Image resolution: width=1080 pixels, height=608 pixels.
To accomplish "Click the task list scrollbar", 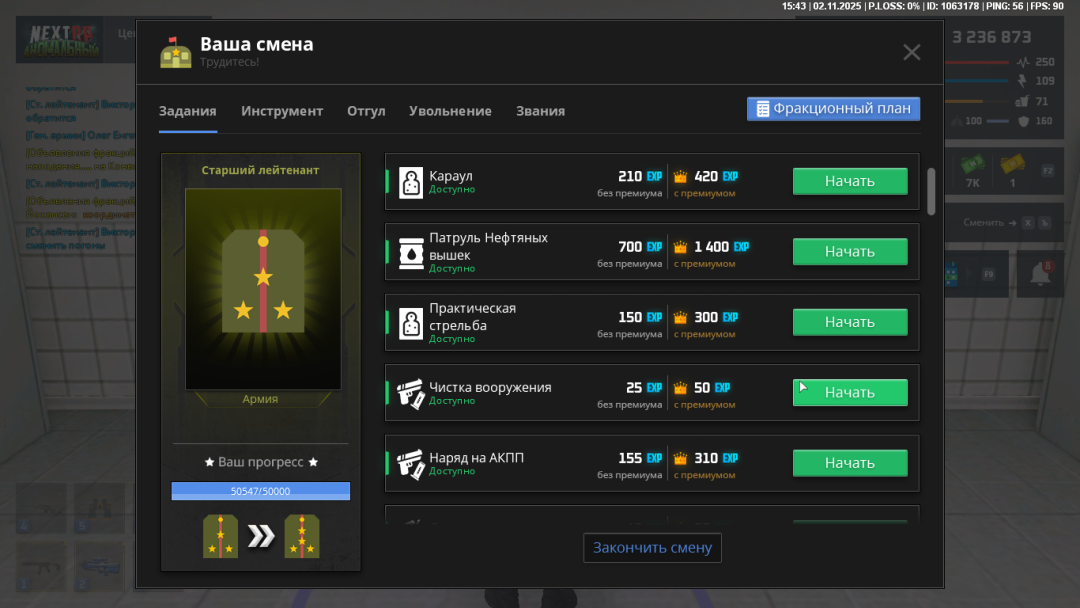I will [931, 190].
